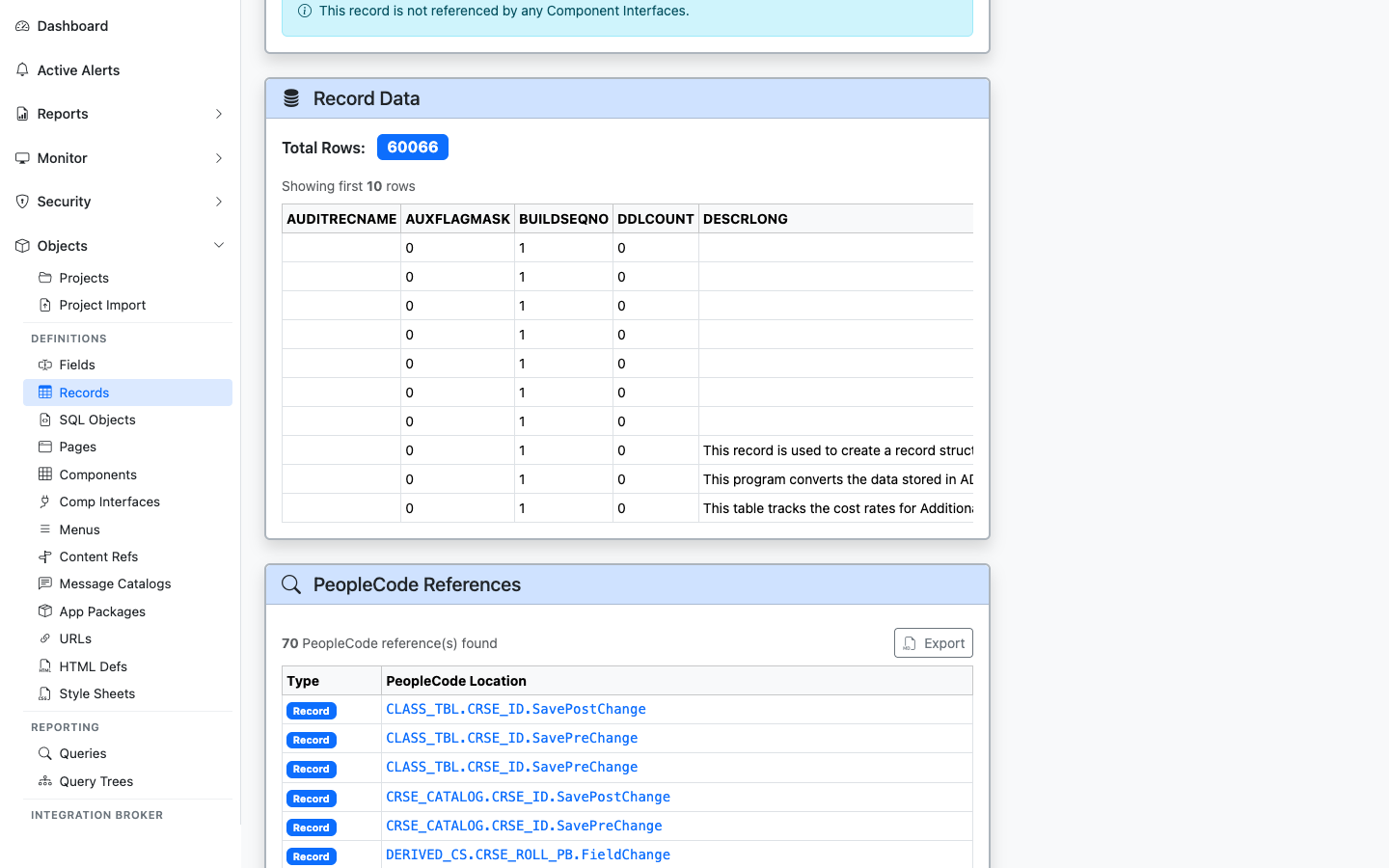Click the 60066 total rows badge
This screenshot has height=868, width=1389.
point(413,148)
